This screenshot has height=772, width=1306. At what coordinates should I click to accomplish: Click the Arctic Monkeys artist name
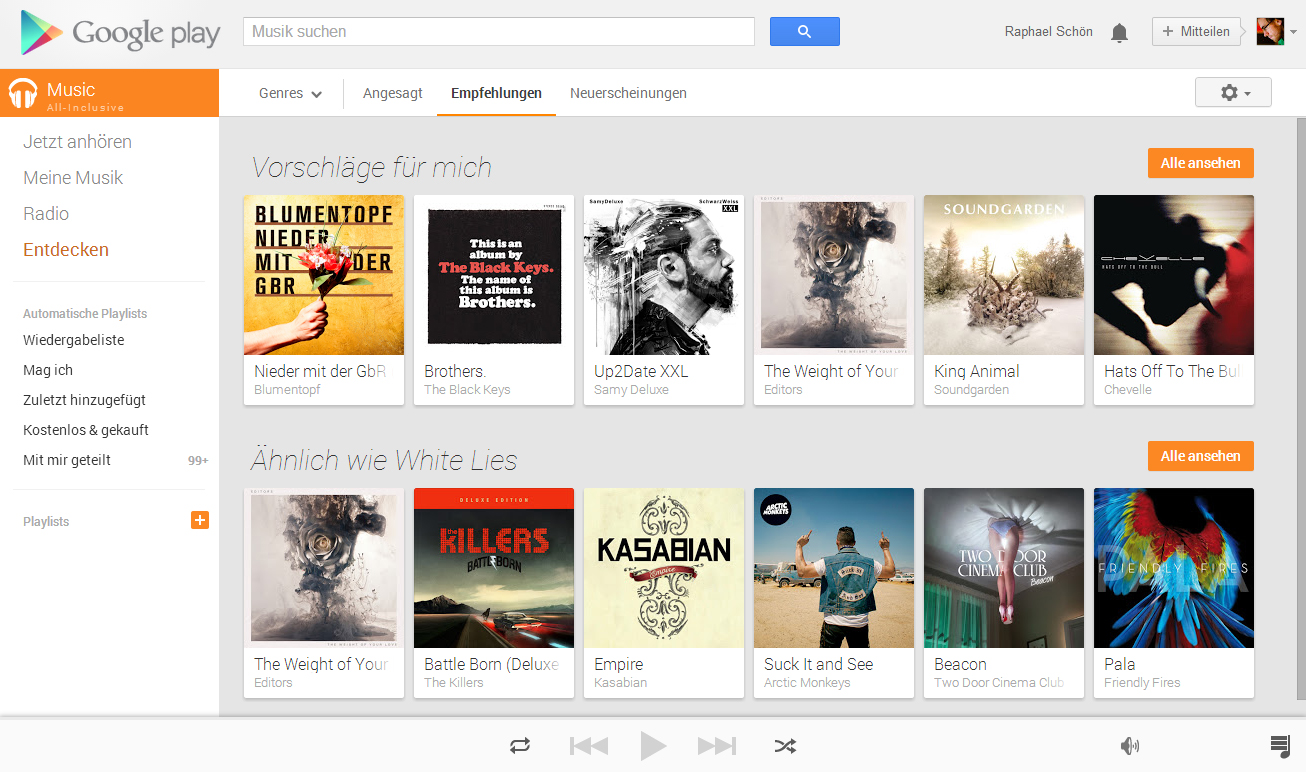807,683
